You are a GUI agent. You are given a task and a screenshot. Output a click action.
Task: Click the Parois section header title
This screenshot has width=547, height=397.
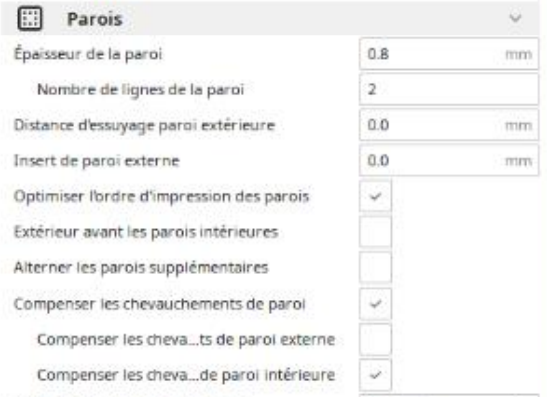[x=95, y=19]
